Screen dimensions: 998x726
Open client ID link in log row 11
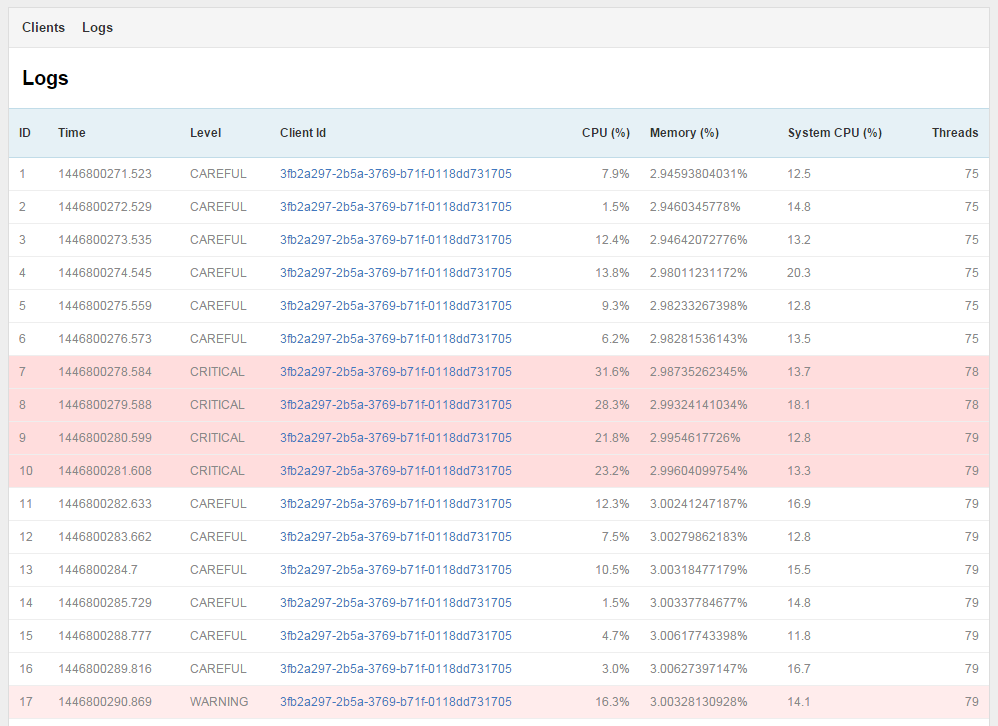pos(396,504)
